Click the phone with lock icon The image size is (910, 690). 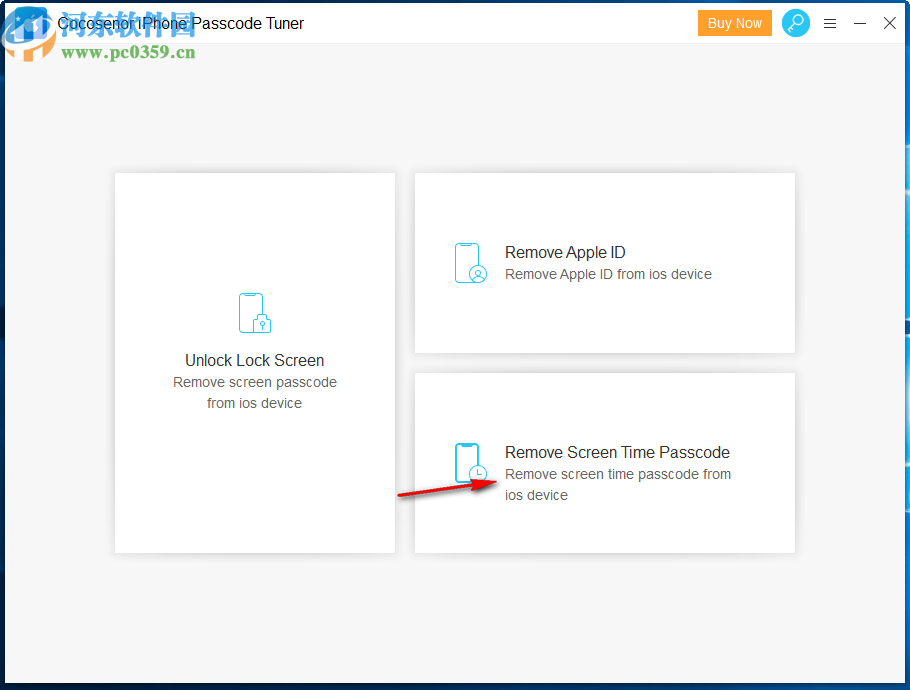pos(255,313)
